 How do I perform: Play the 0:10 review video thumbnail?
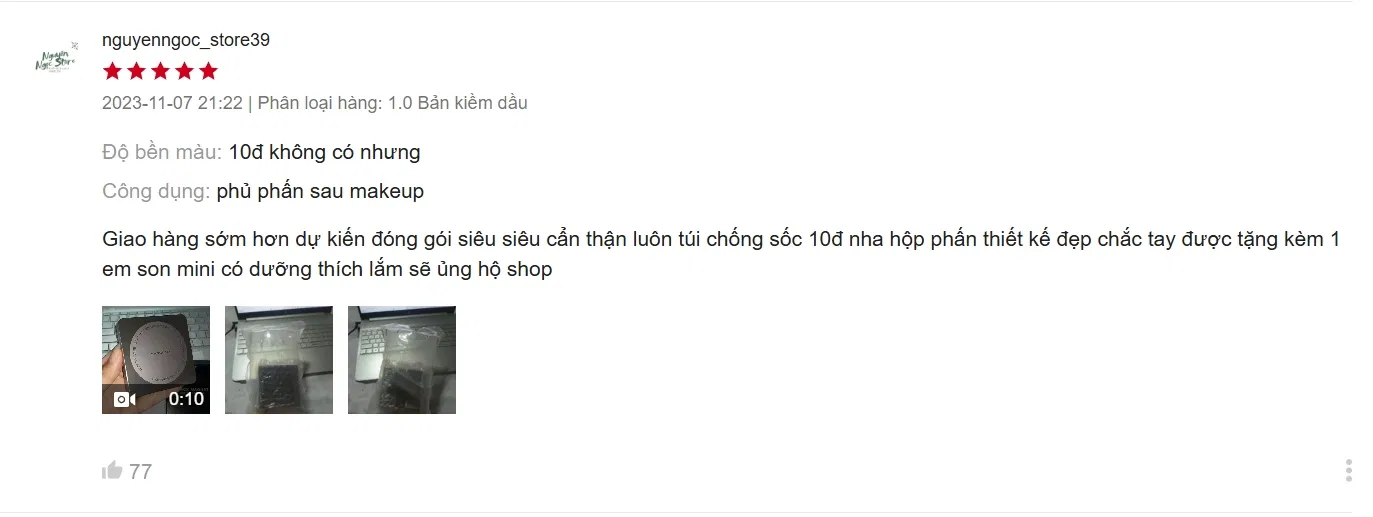(x=156, y=360)
